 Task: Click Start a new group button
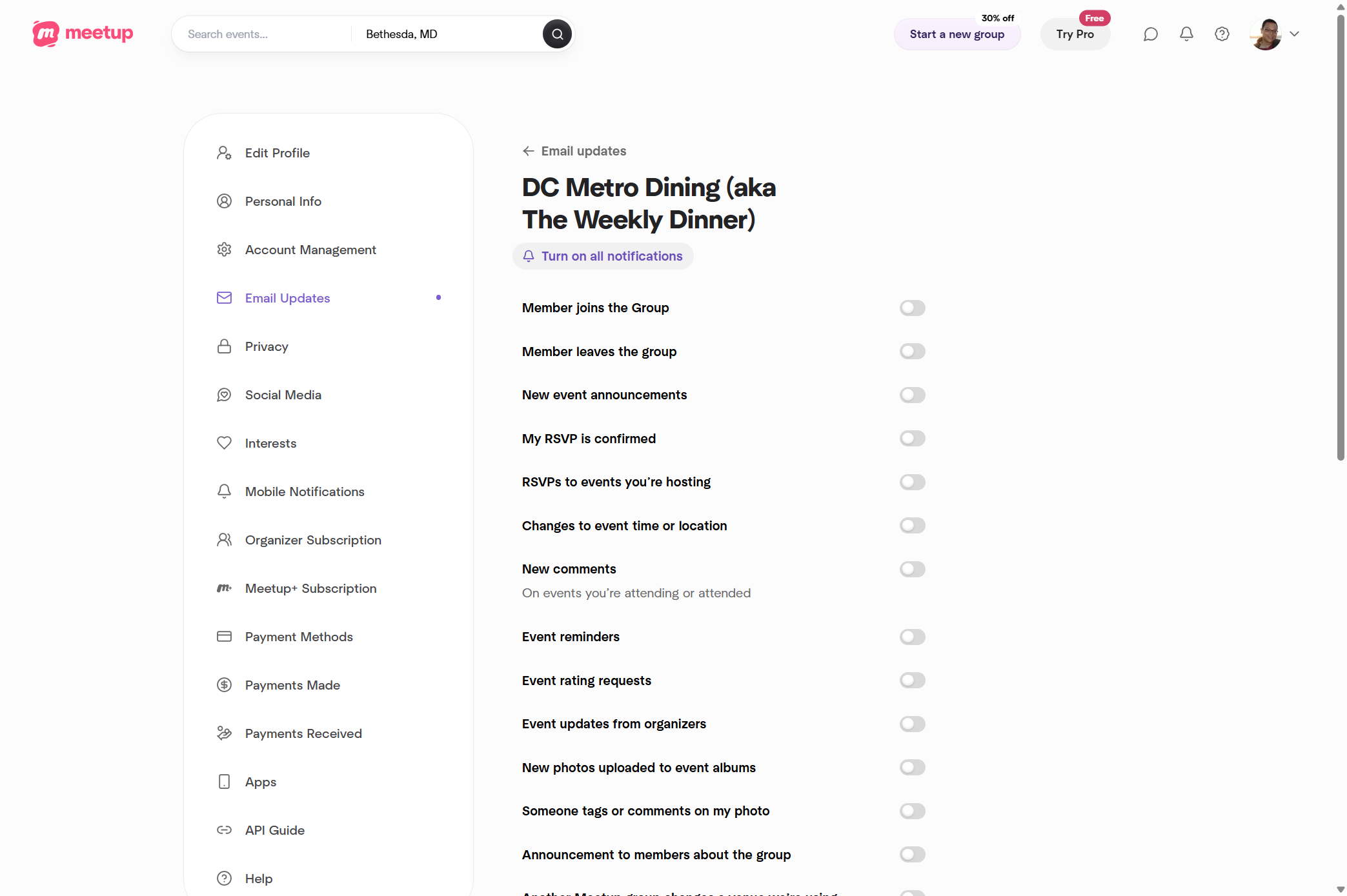pyautogui.click(x=957, y=34)
